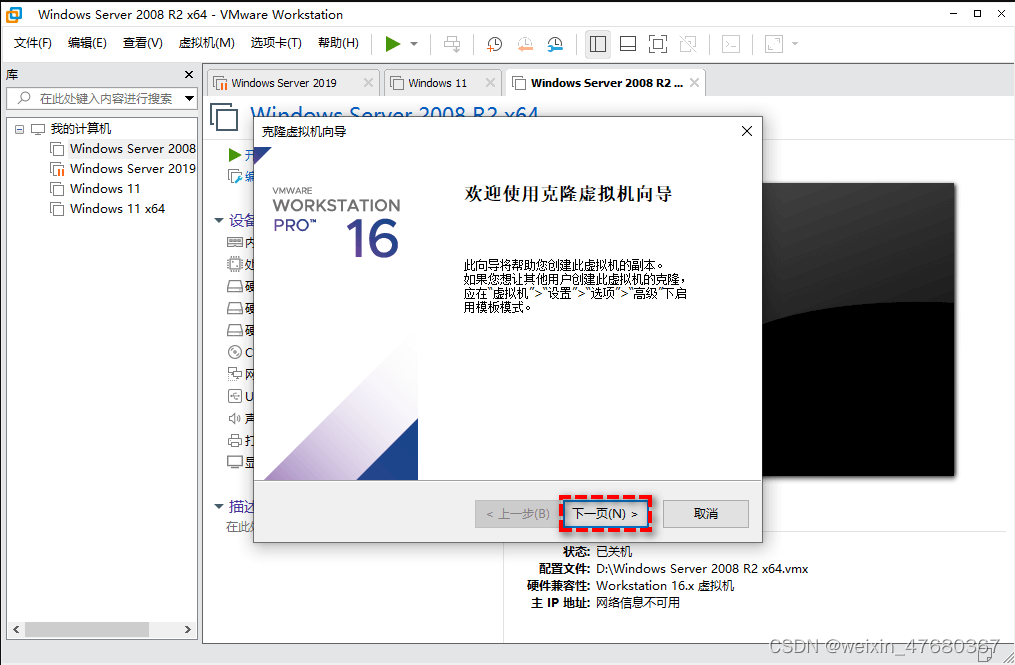This screenshot has width=1015, height=665.
Task: Click the stretch guest display icon
Action: (x=774, y=44)
